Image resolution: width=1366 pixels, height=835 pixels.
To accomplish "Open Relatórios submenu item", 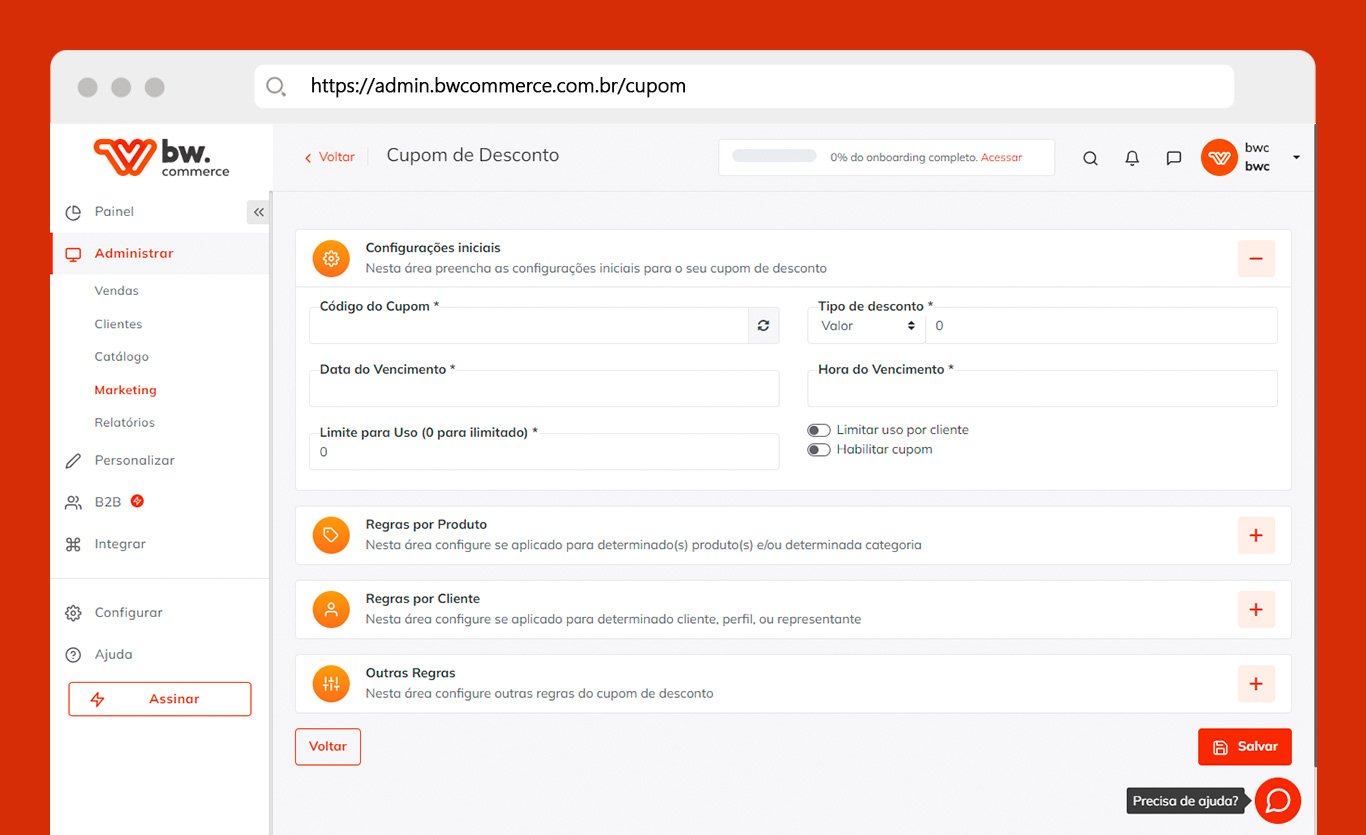I will point(124,423).
